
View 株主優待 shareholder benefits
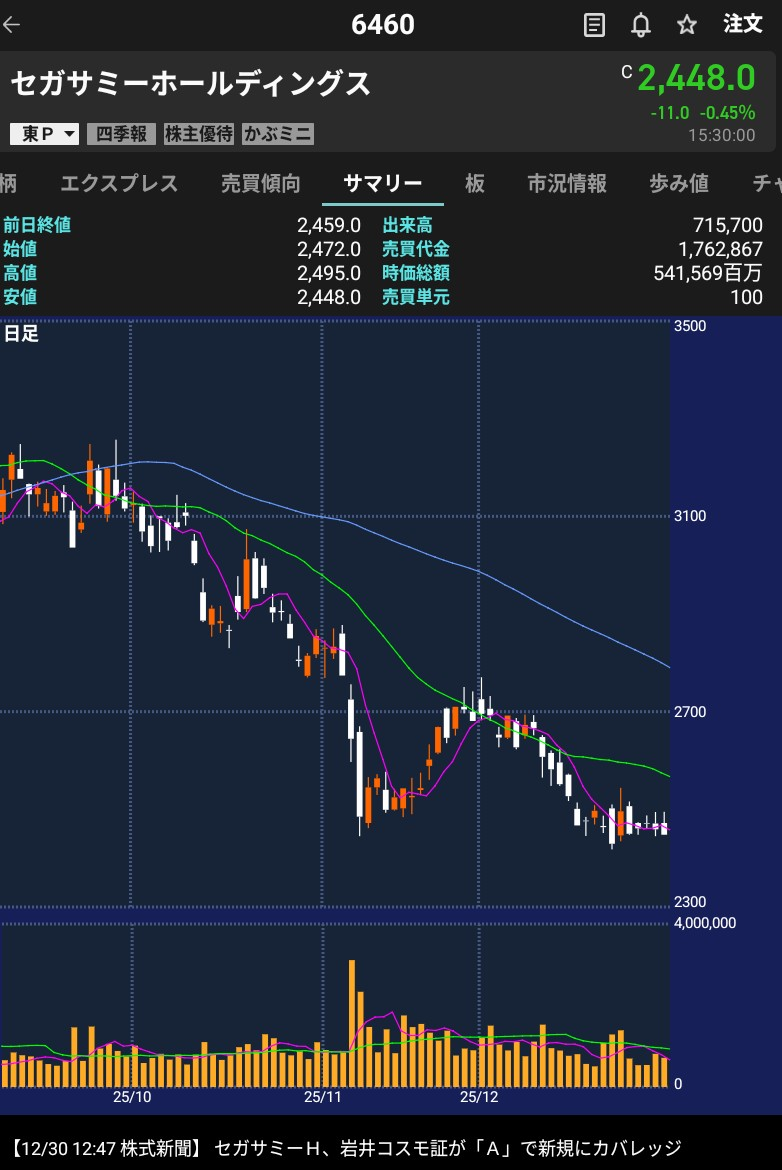tap(198, 134)
